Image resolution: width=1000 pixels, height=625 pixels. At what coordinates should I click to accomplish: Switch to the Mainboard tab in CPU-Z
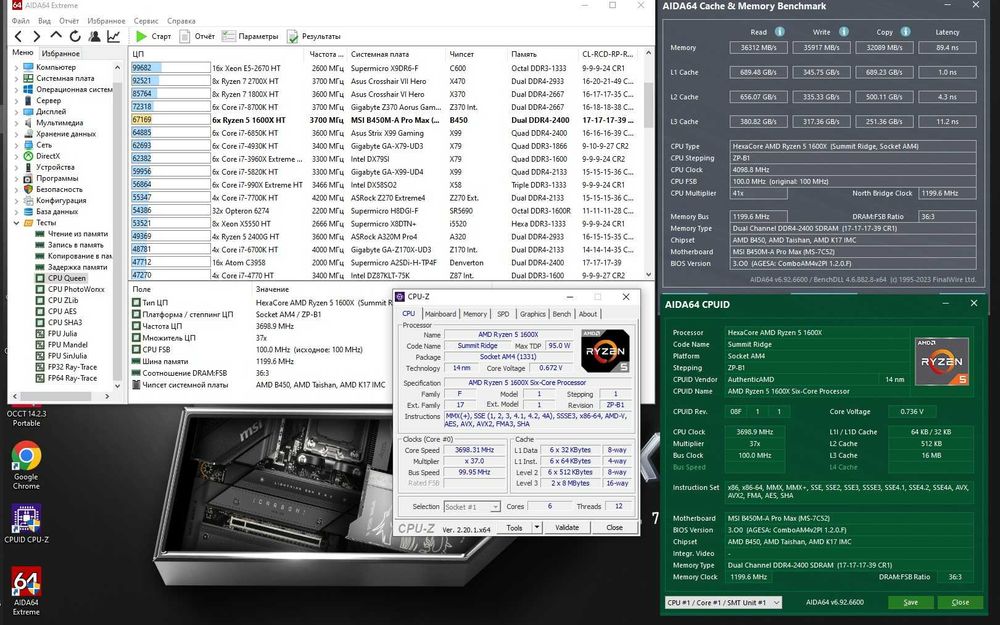click(x=440, y=314)
